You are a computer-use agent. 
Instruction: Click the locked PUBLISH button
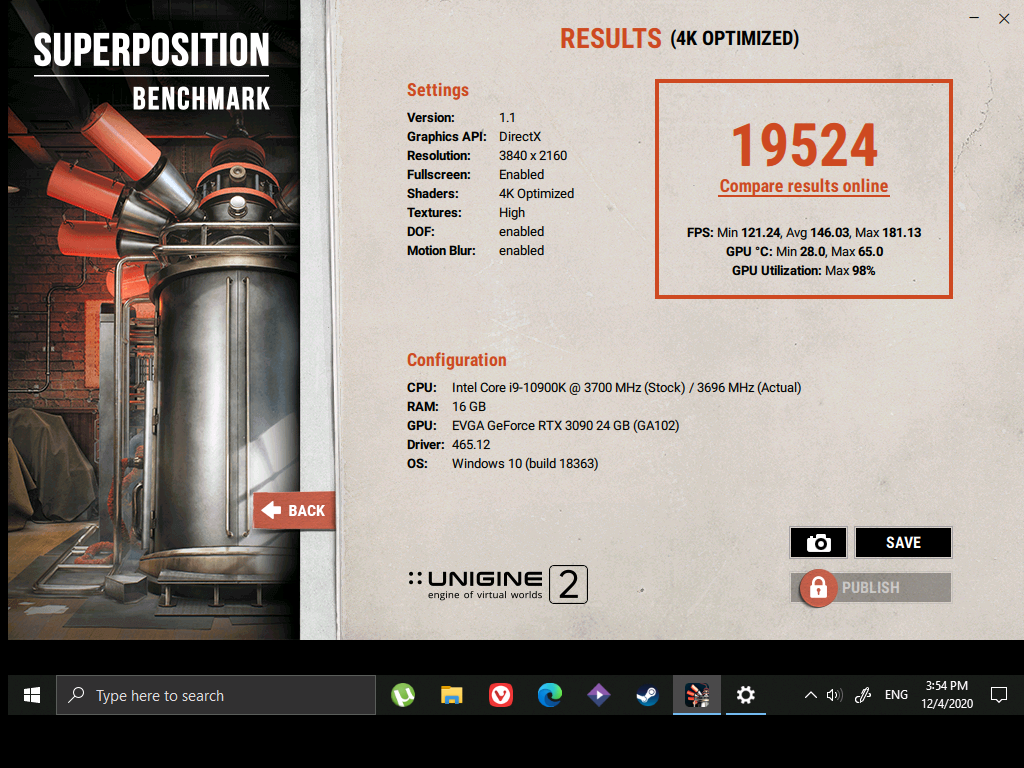pos(871,588)
